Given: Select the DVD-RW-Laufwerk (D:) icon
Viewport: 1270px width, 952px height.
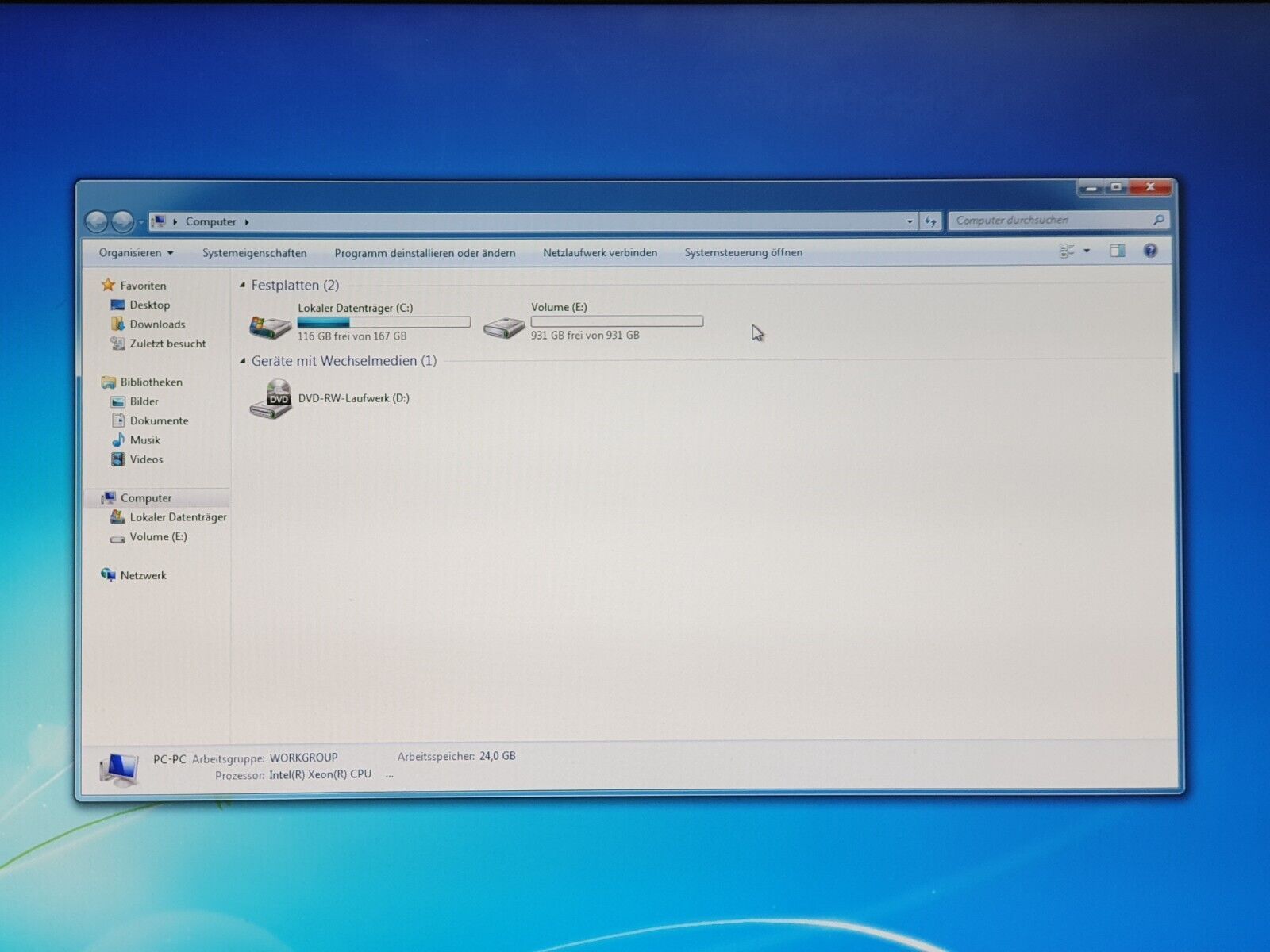Looking at the screenshot, I should tap(270, 398).
